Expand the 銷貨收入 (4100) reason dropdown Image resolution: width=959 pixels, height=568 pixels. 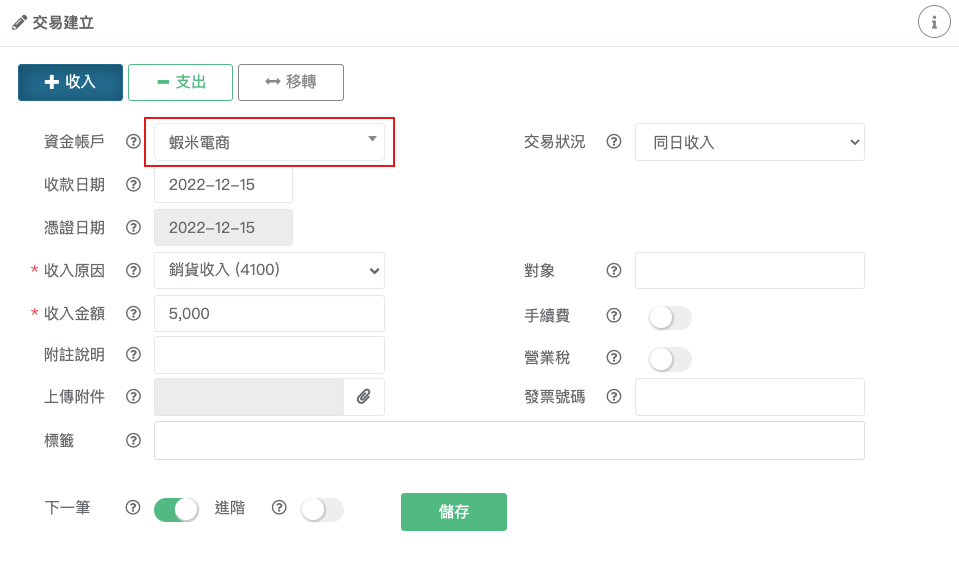coord(269,270)
